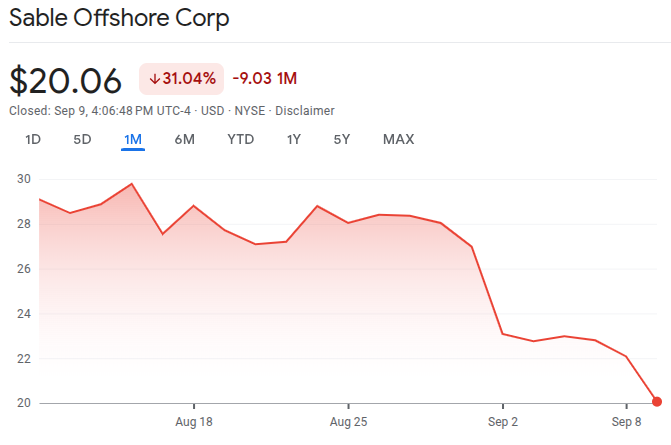Click the red endpoint dot on chart
Screen dimensions: 671x445
pyautogui.click(x=657, y=402)
